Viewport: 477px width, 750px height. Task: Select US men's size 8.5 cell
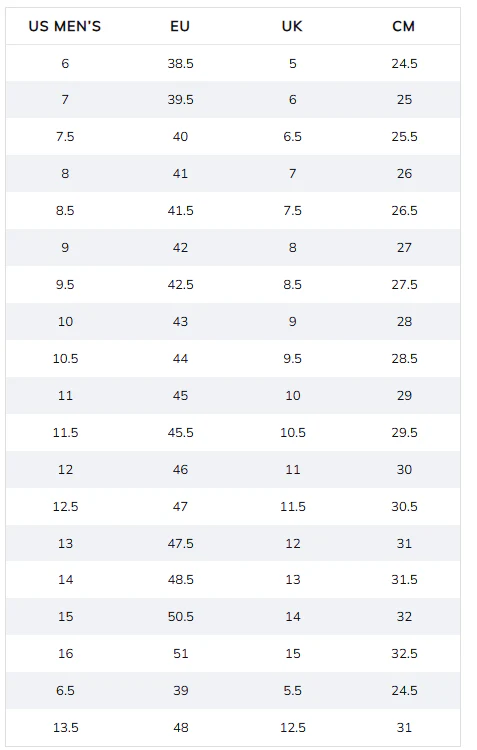pos(65,211)
